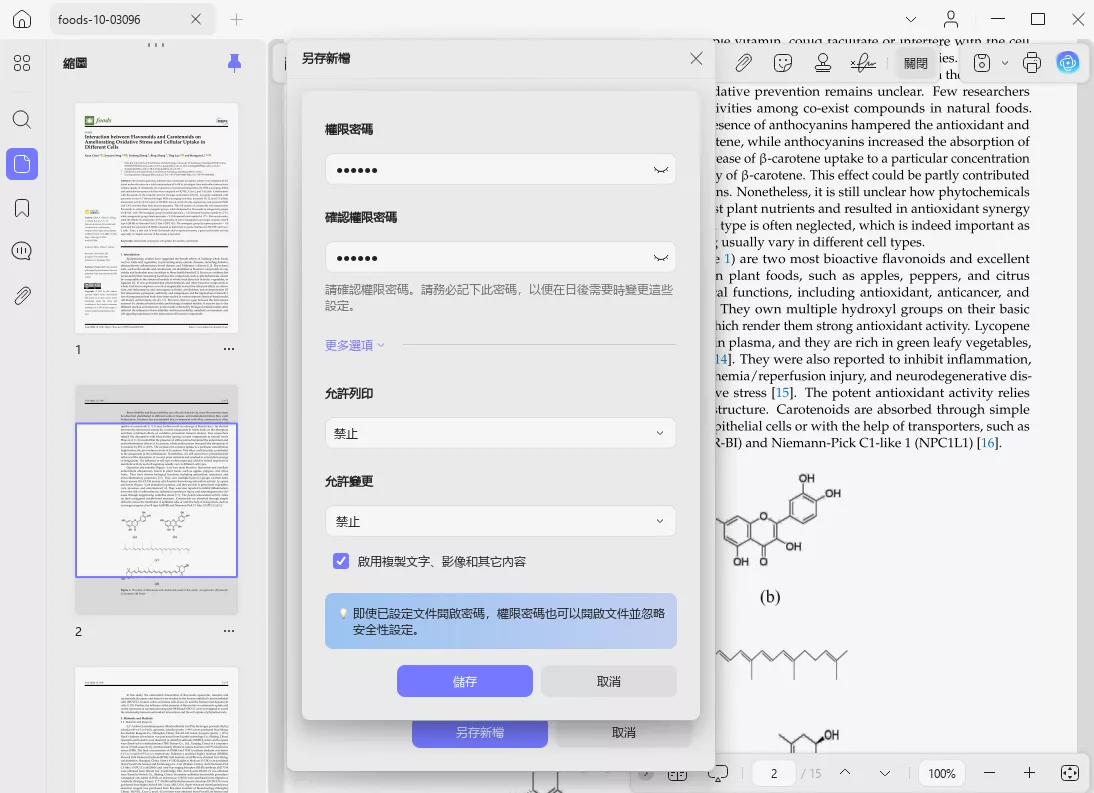Viewport: 1094px width, 793px height.
Task: Open the 100% zoom level selector
Action: pyautogui.click(x=942, y=773)
